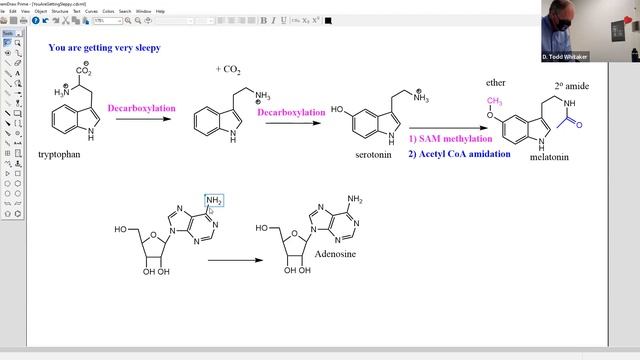Image resolution: width=640 pixels, height=360 pixels.
Task: Select the Template stamp tool
Action: coord(18,164)
